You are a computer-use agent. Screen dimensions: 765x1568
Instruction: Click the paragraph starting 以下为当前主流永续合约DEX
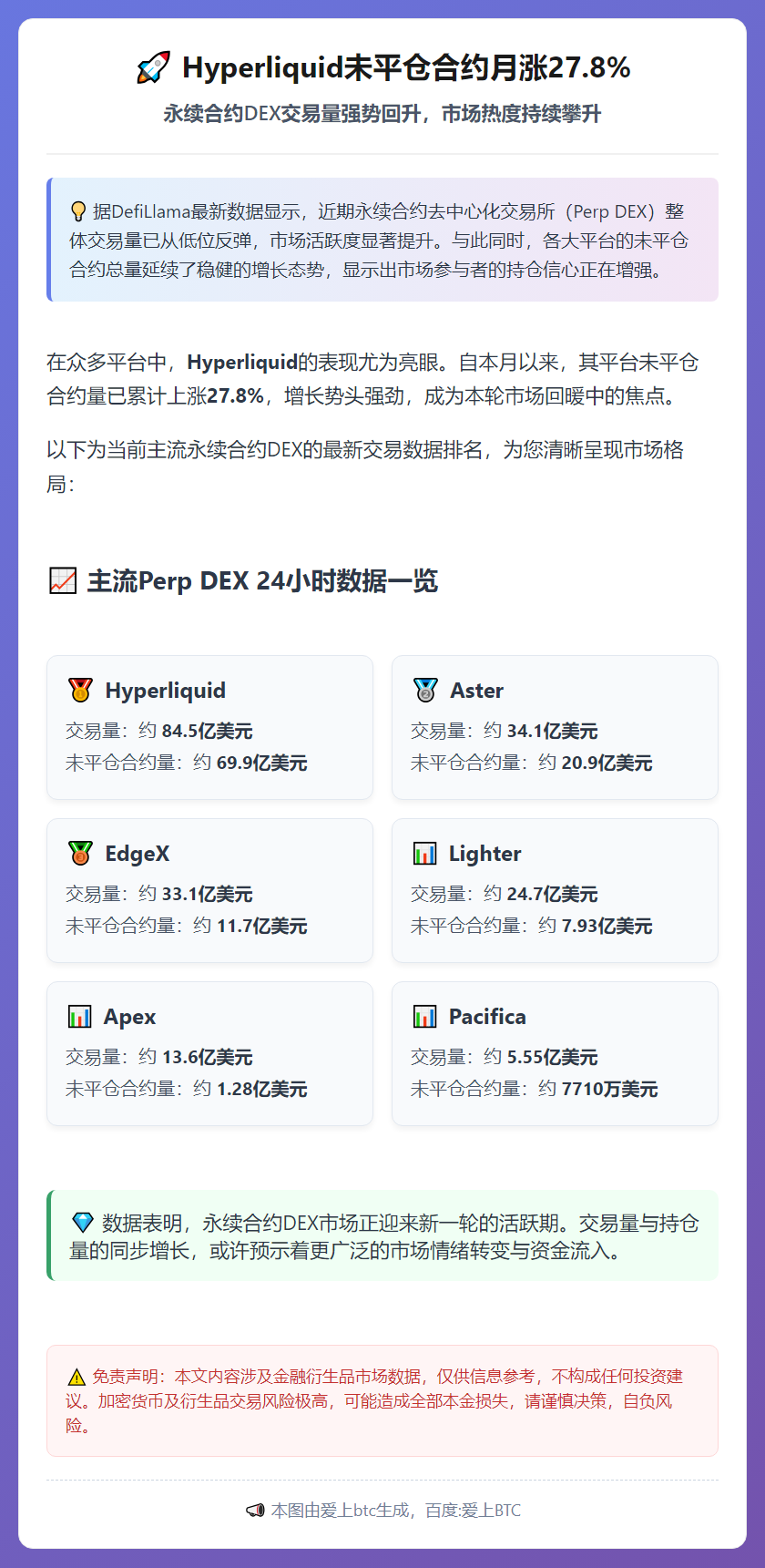365,466
